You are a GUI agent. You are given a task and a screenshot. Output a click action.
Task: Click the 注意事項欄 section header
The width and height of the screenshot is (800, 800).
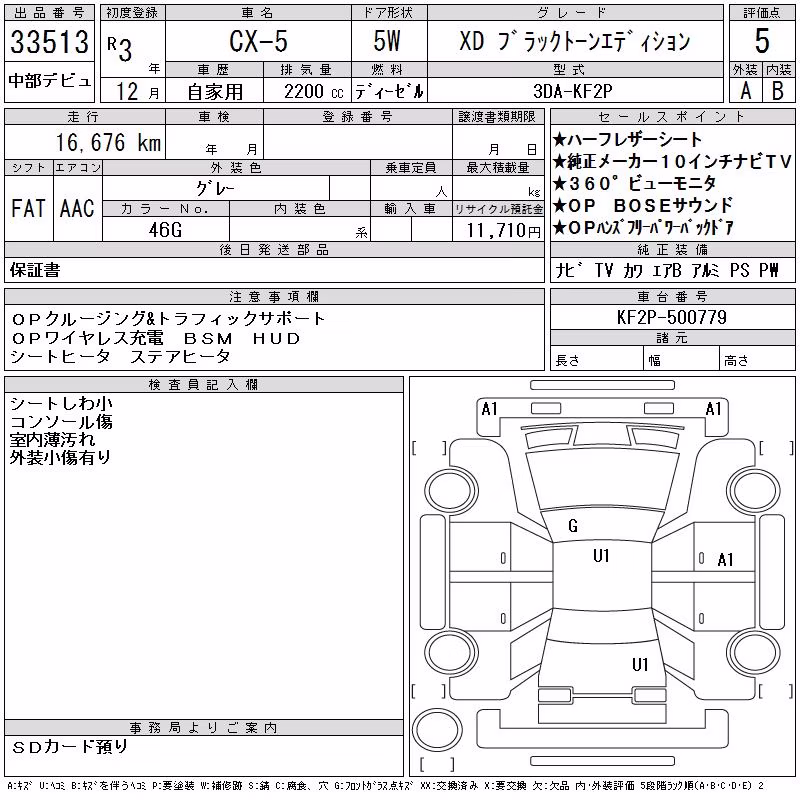[x=274, y=296]
